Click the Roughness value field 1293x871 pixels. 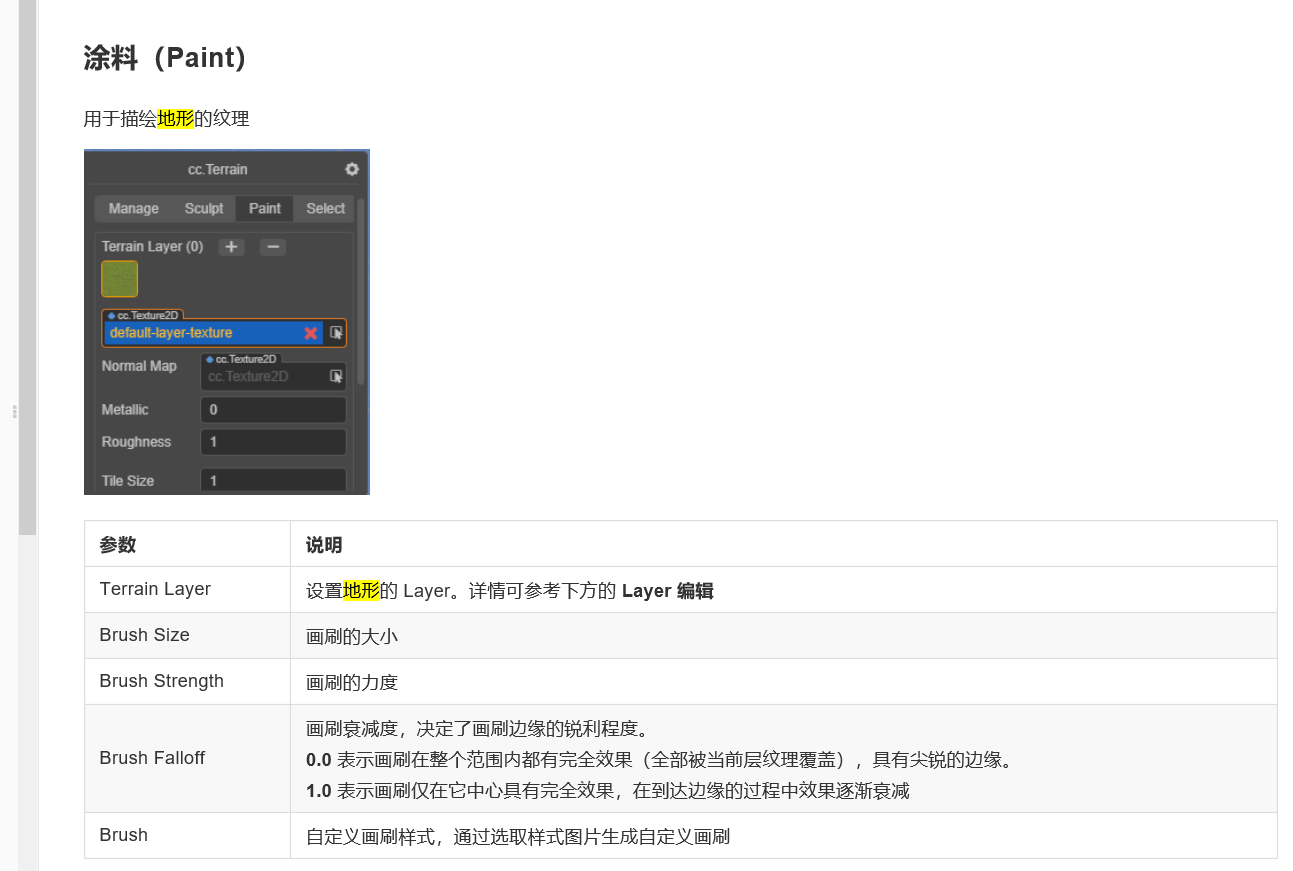(273, 442)
